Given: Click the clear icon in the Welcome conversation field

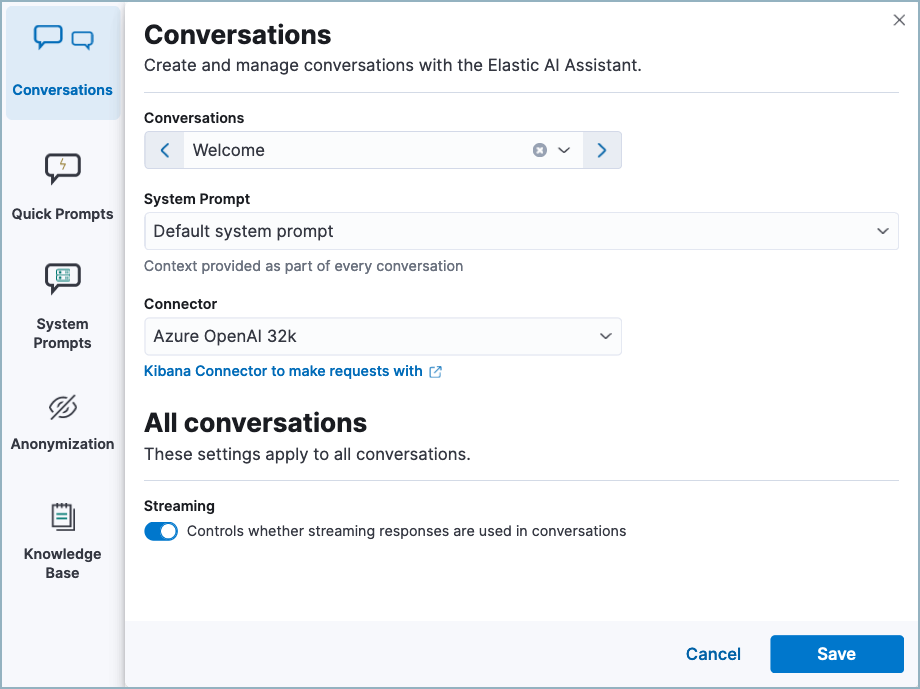Looking at the screenshot, I should pos(539,150).
